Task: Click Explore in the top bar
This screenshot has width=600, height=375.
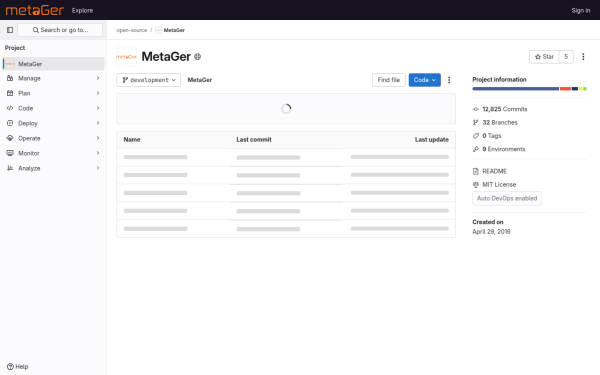Action: pyautogui.click(x=82, y=10)
